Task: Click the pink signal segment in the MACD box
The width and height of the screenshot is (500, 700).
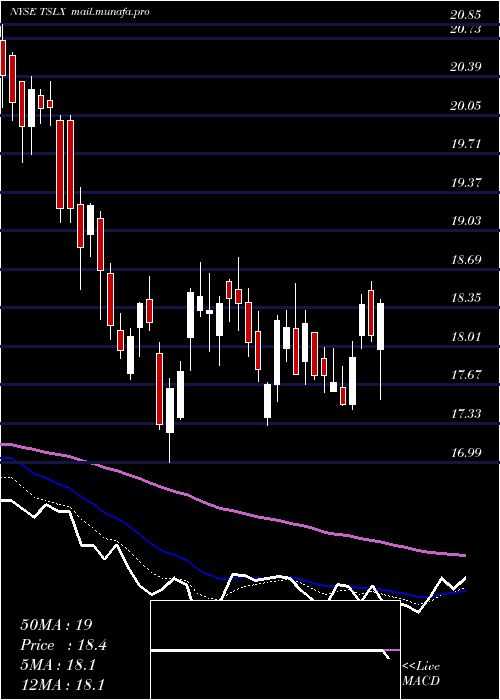Action: click(392, 650)
